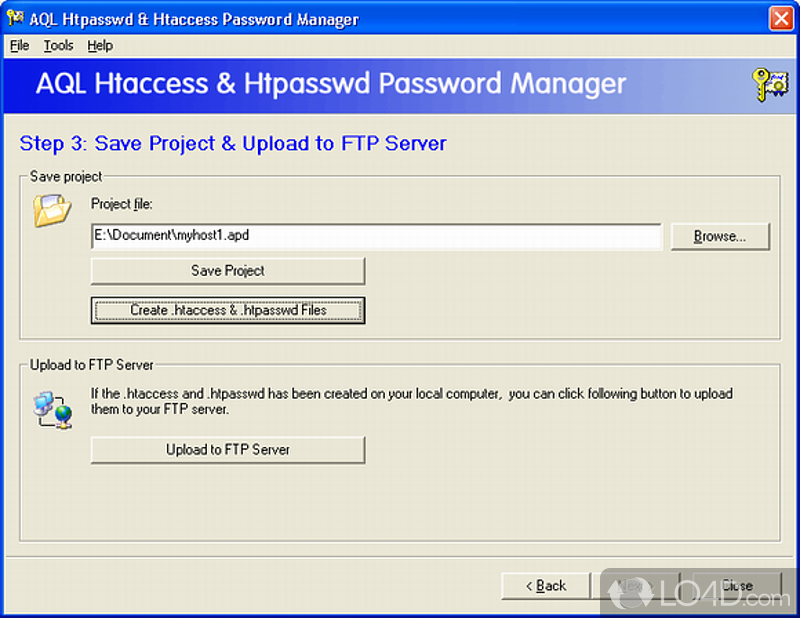Click the Close button at bottom right

point(737,585)
